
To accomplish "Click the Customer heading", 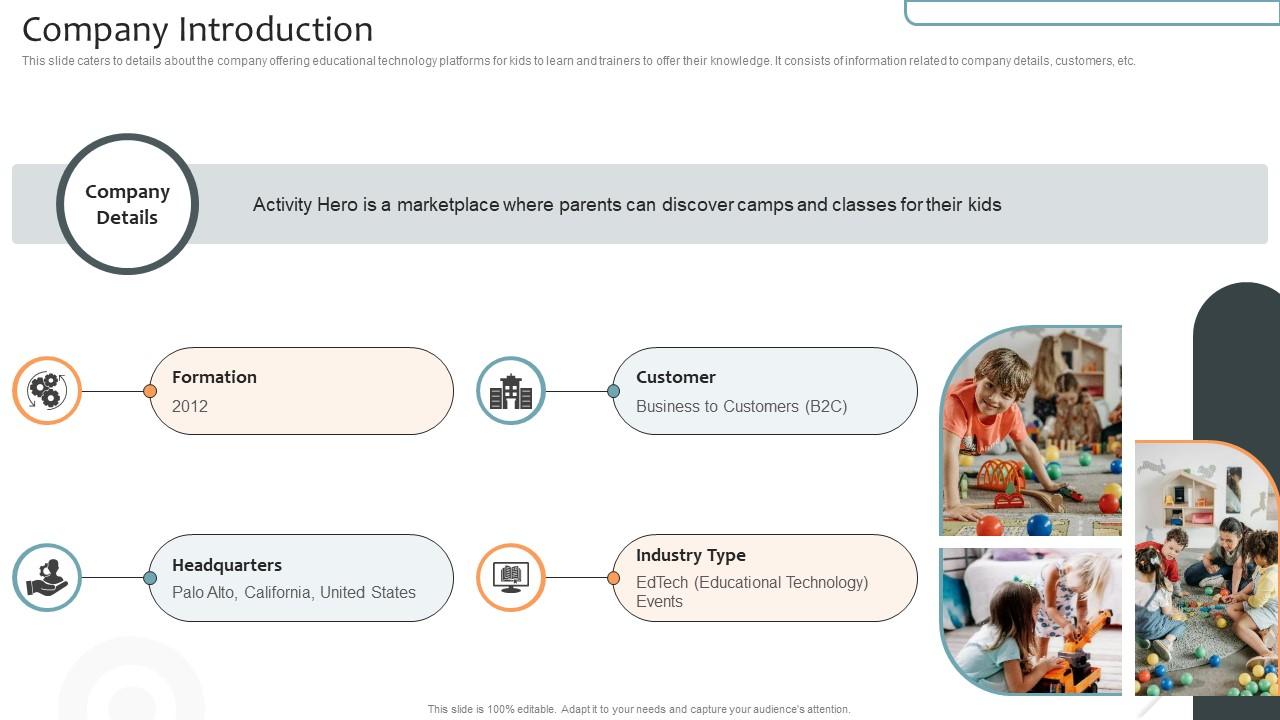I will pos(676,377).
